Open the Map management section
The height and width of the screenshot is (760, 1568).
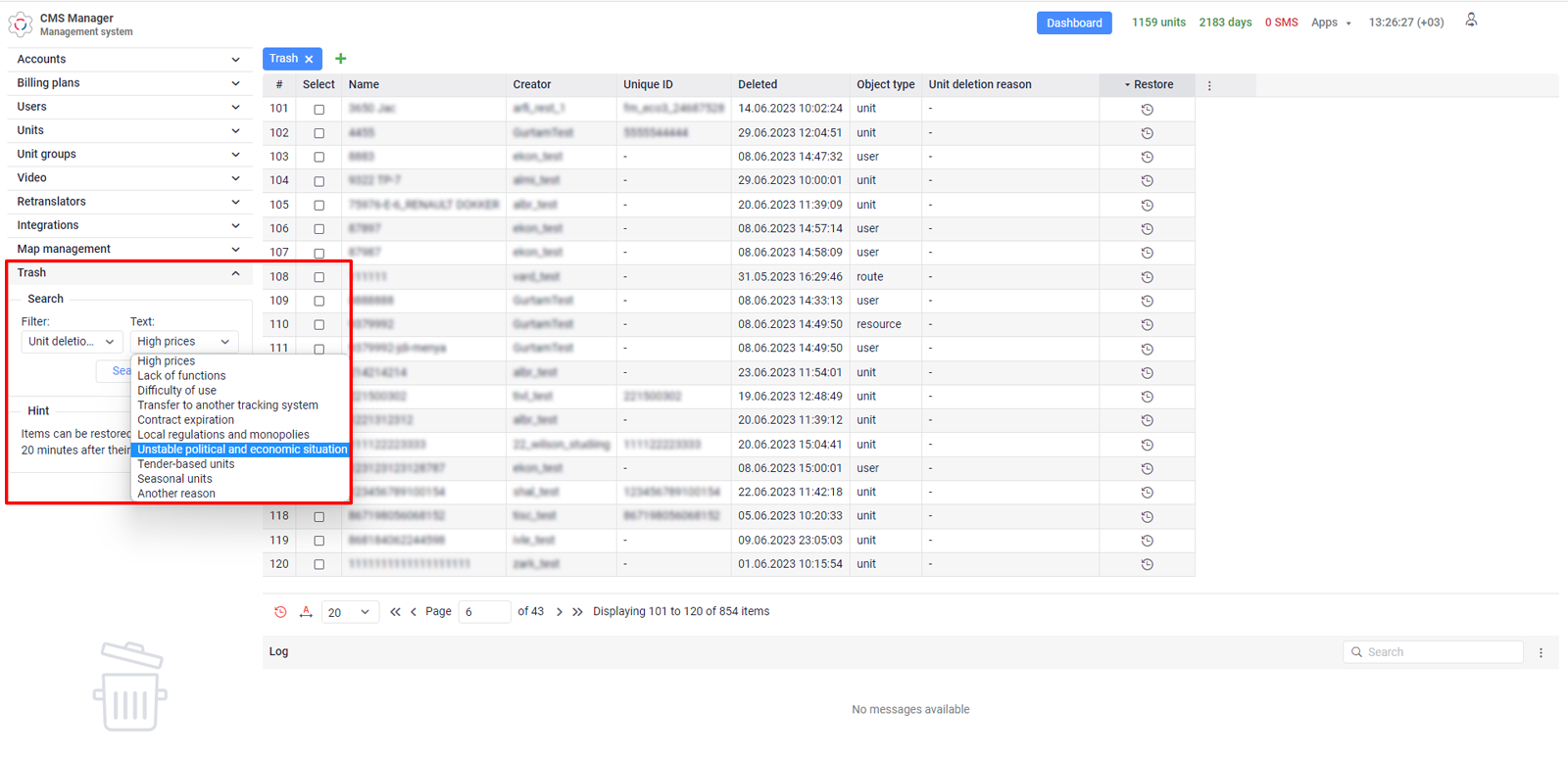(x=128, y=250)
